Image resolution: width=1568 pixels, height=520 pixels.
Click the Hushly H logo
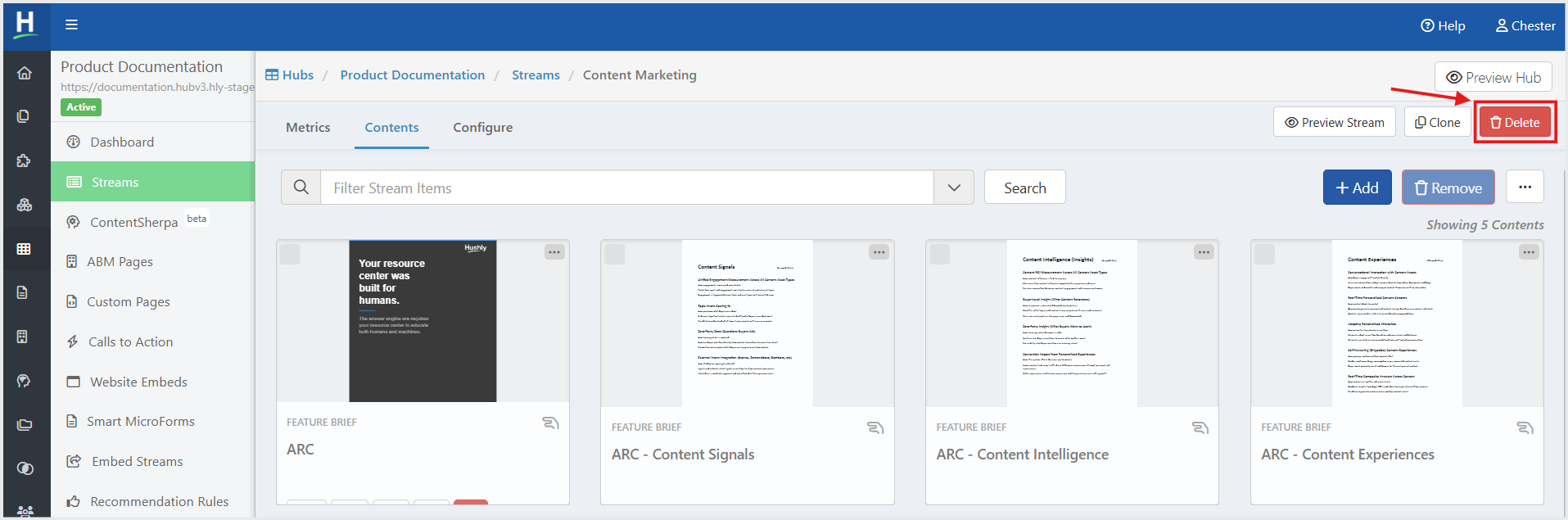click(25, 24)
